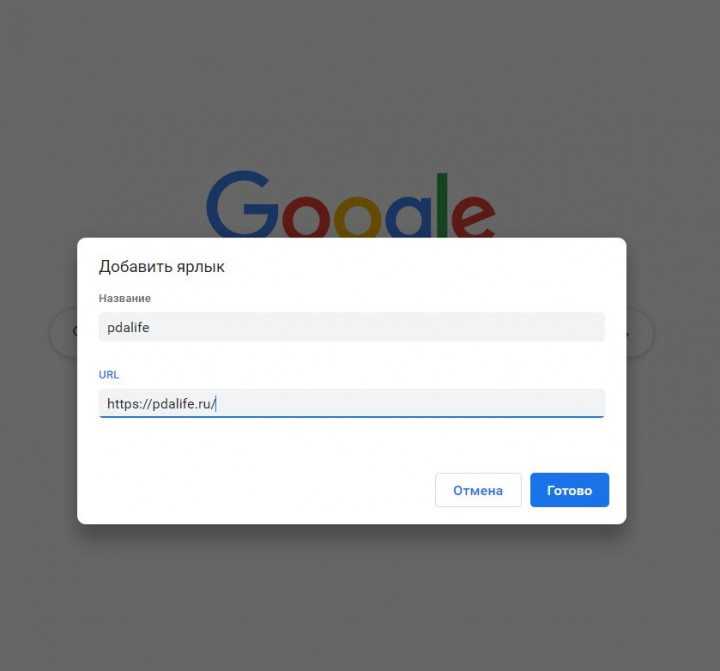This screenshot has width=720, height=671.
Task: Click the red e of the Google logo
Action: [473, 216]
